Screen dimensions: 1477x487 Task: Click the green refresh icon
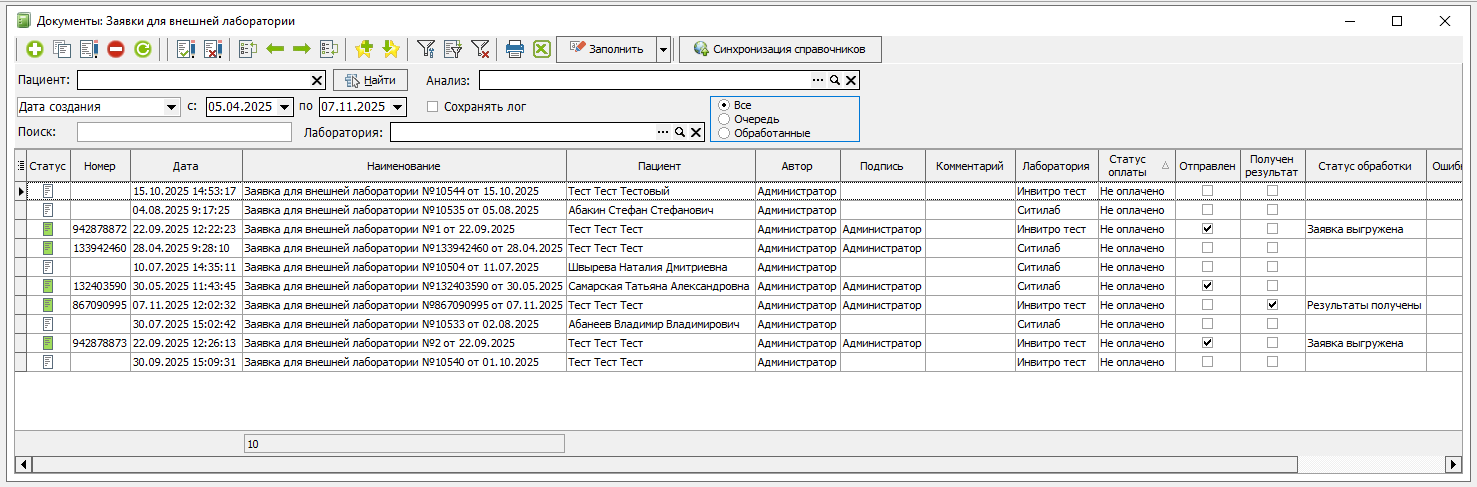[x=143, y=49]
